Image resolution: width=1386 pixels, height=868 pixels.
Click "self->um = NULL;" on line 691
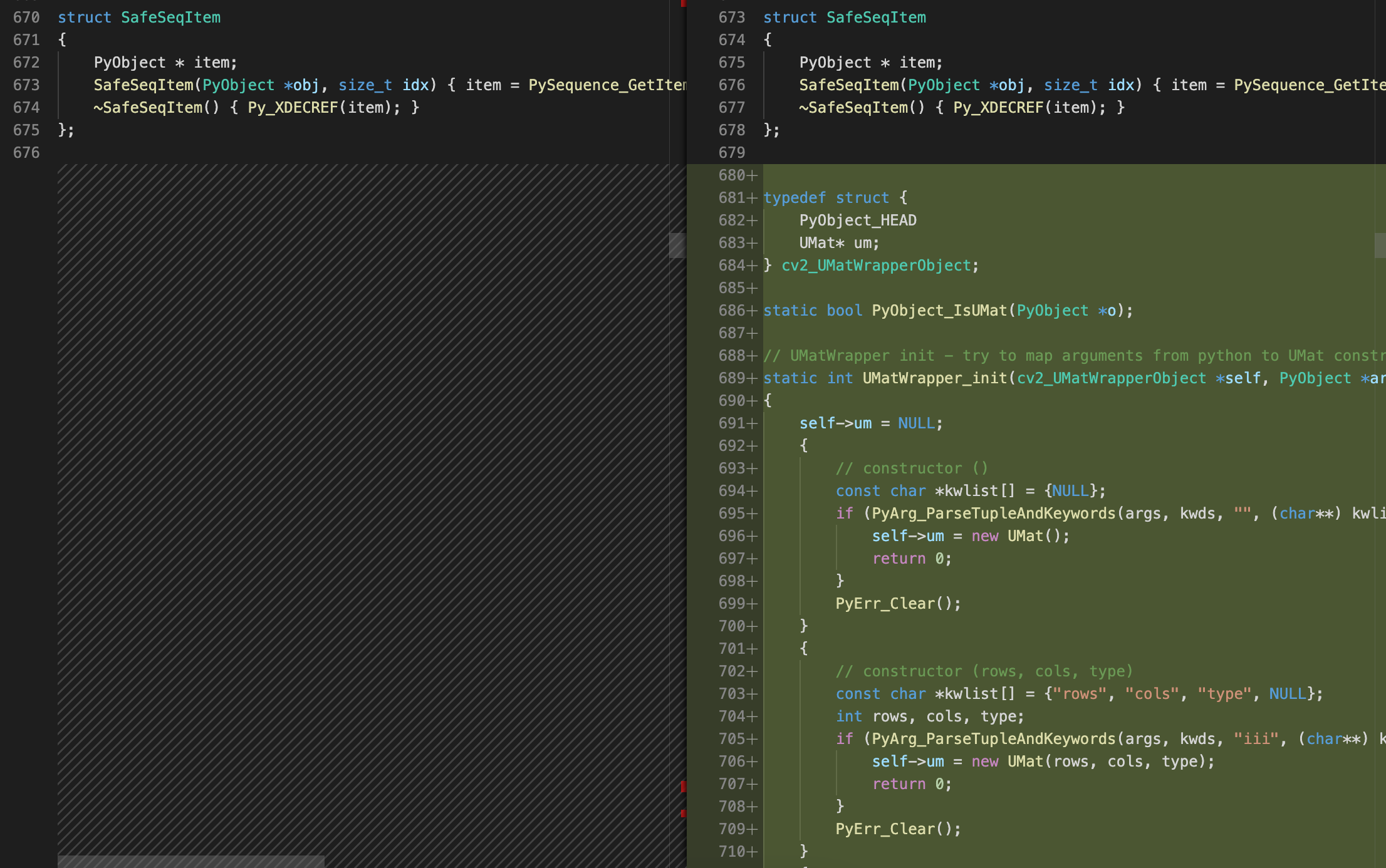[x=870, y=423]
